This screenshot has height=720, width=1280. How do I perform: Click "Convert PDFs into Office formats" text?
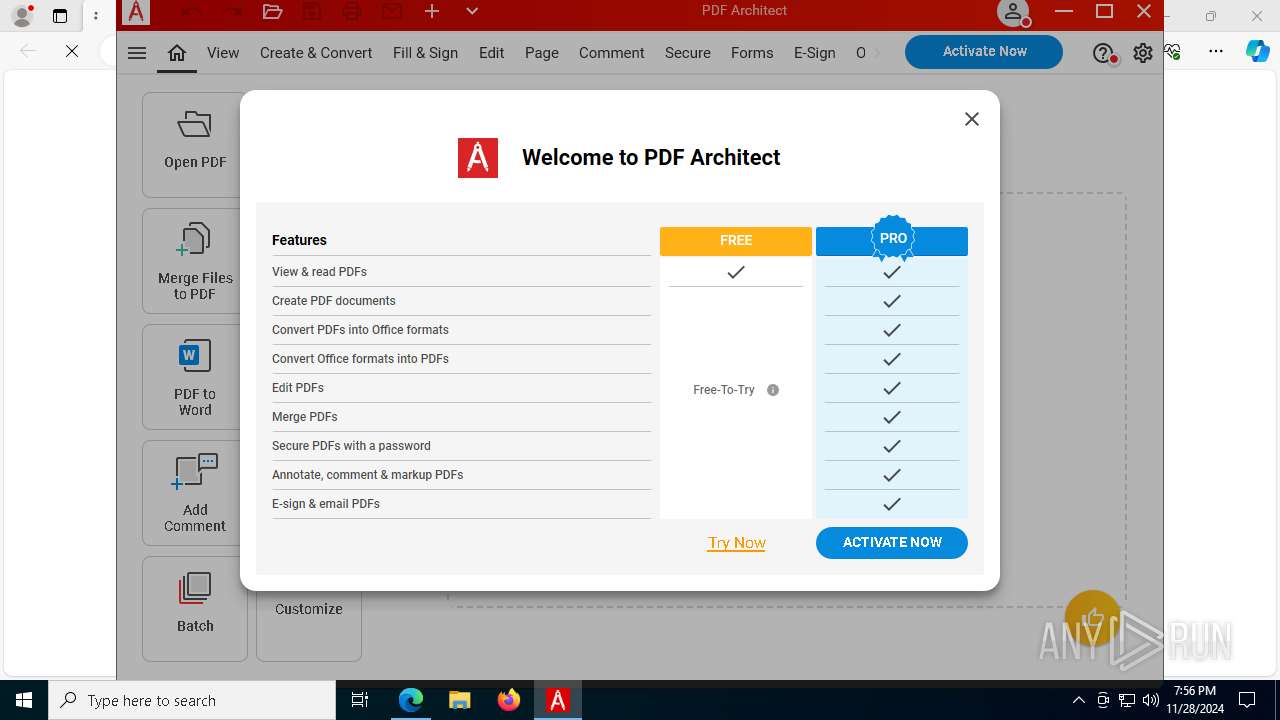click(360, 330)
